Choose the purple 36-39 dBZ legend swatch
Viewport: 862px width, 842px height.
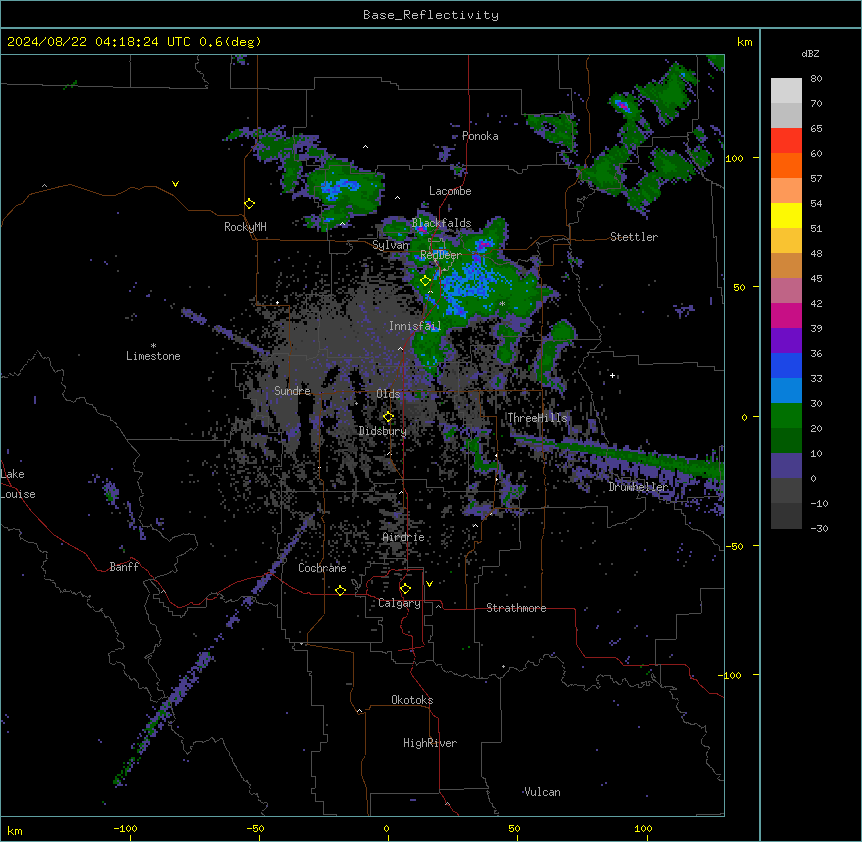(786, 341)
